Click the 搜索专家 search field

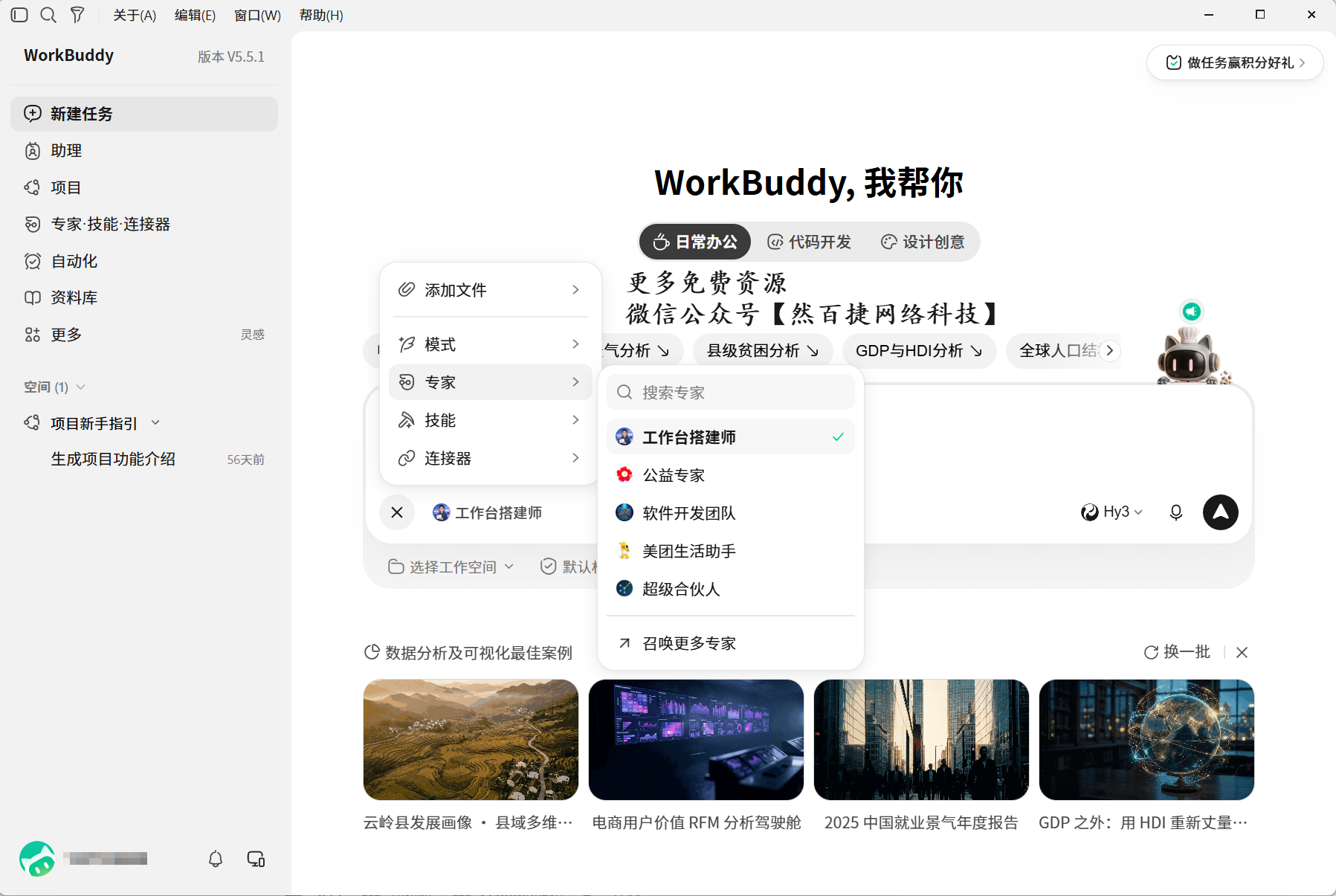[731, 392]
